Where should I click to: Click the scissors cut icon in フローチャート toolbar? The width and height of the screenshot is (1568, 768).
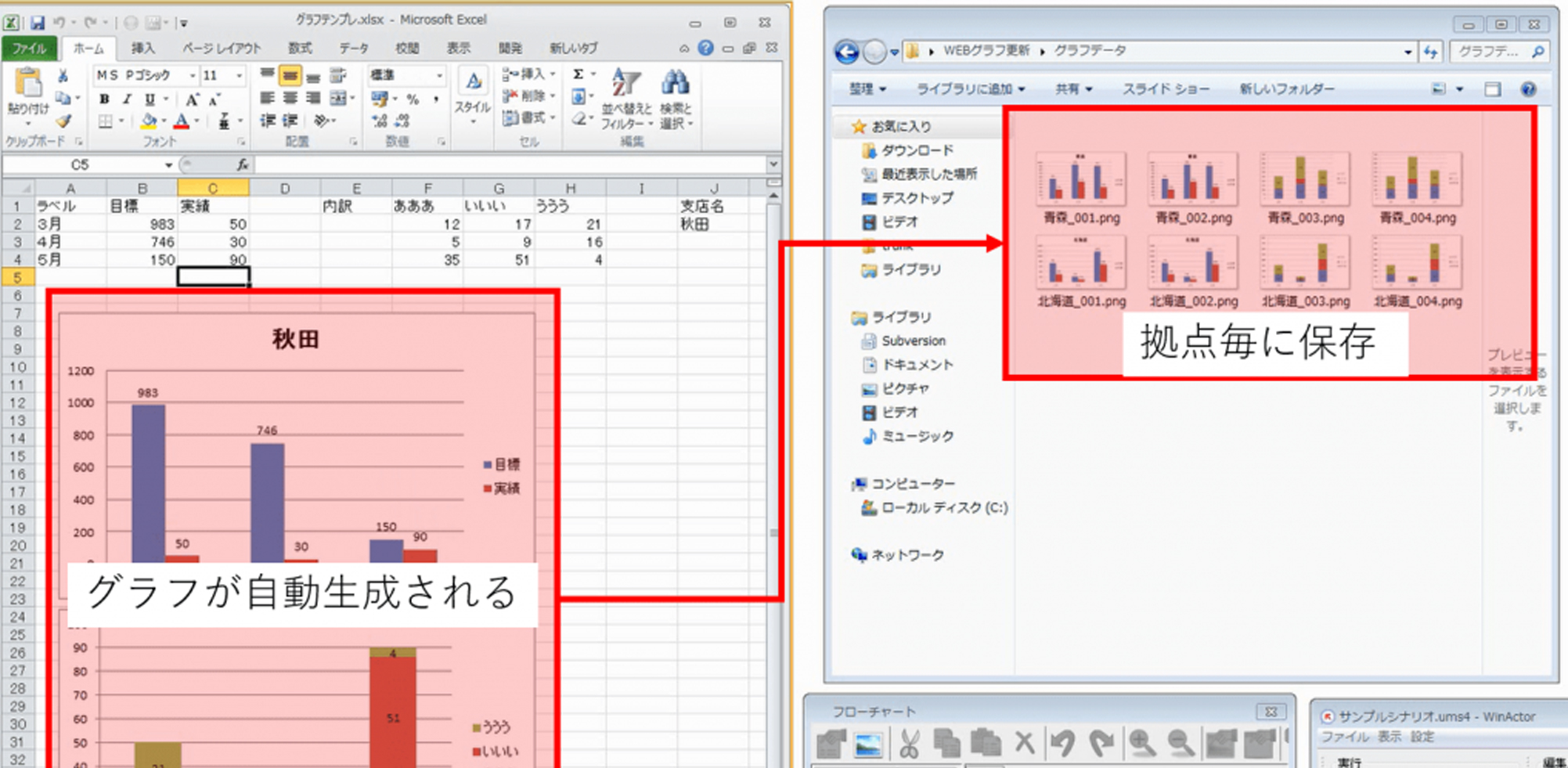pos(908,743)
